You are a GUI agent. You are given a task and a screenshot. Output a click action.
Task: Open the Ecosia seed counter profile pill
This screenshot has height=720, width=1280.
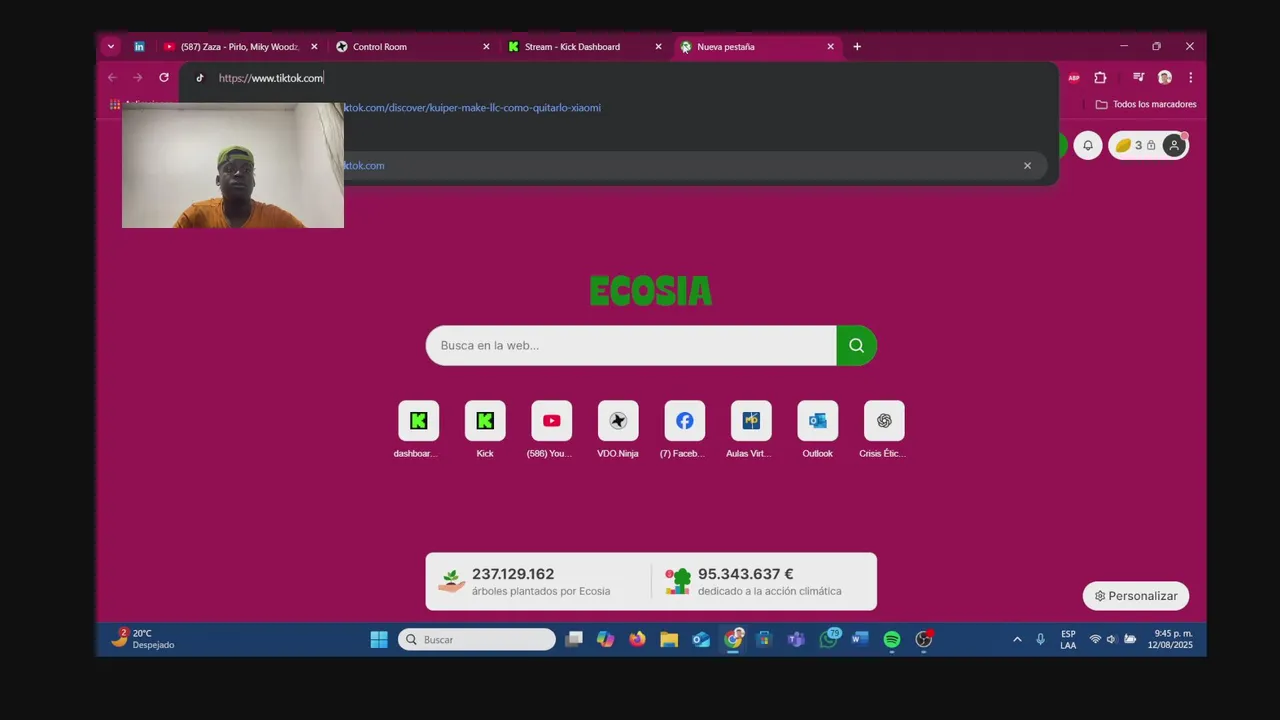coord(1148,146)
